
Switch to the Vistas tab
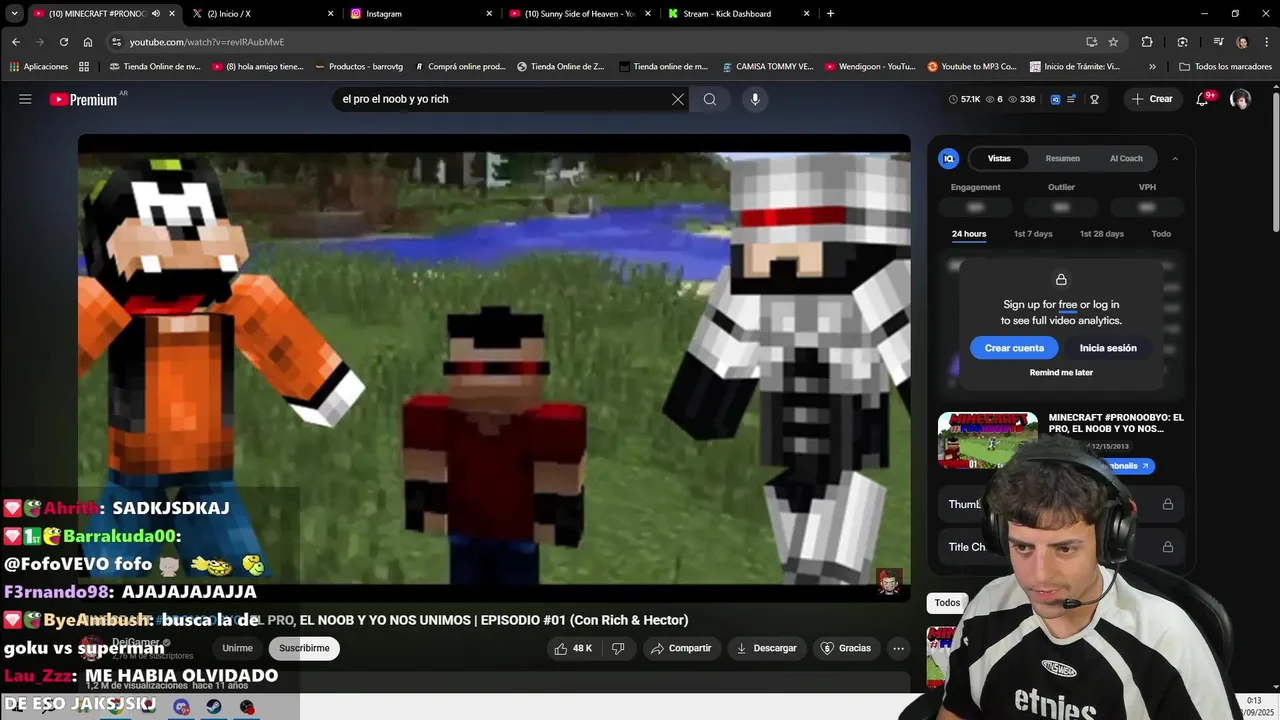(x=999, y=158)
